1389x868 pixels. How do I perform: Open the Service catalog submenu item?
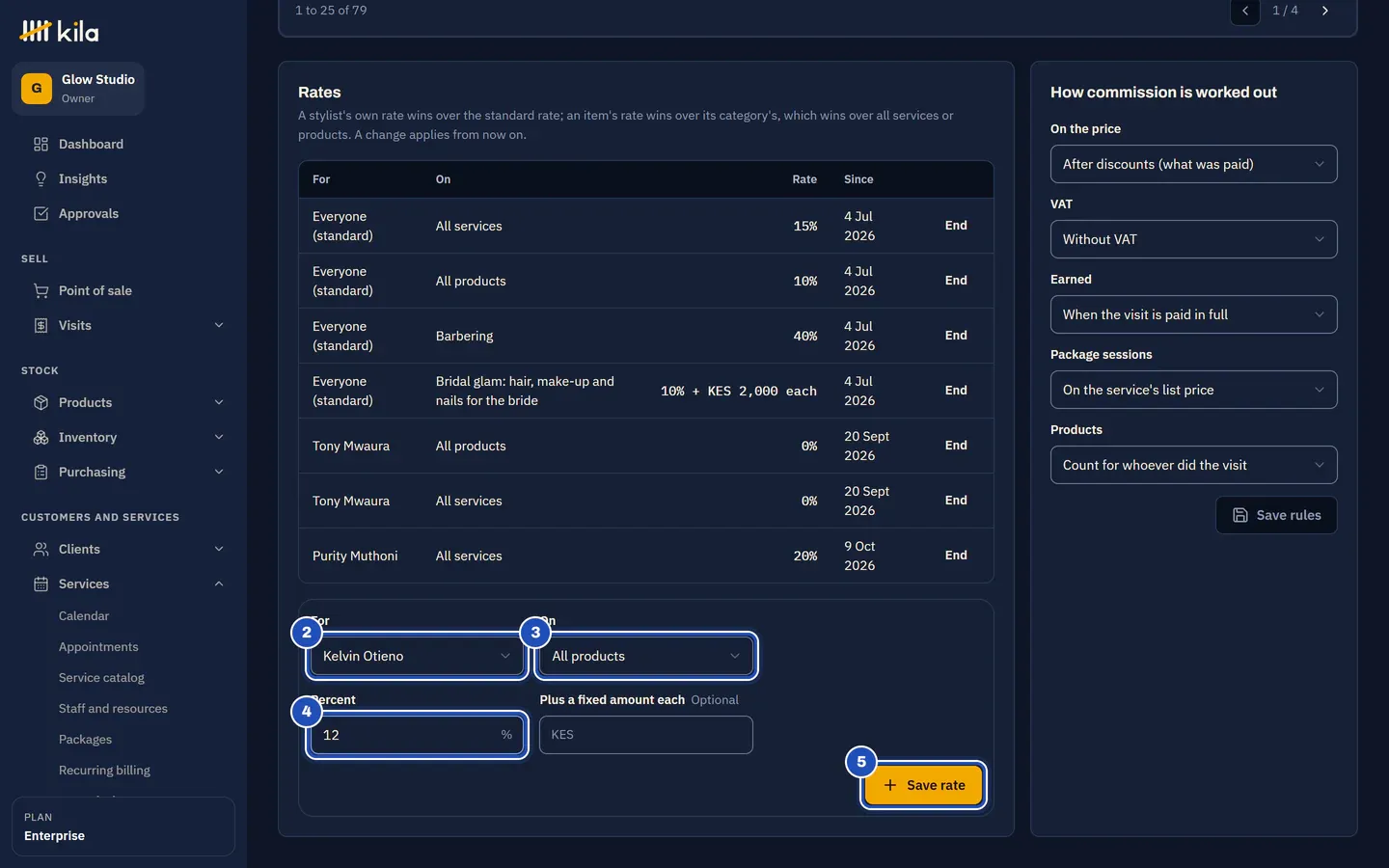pyautogui.click(x=101, y=677)
